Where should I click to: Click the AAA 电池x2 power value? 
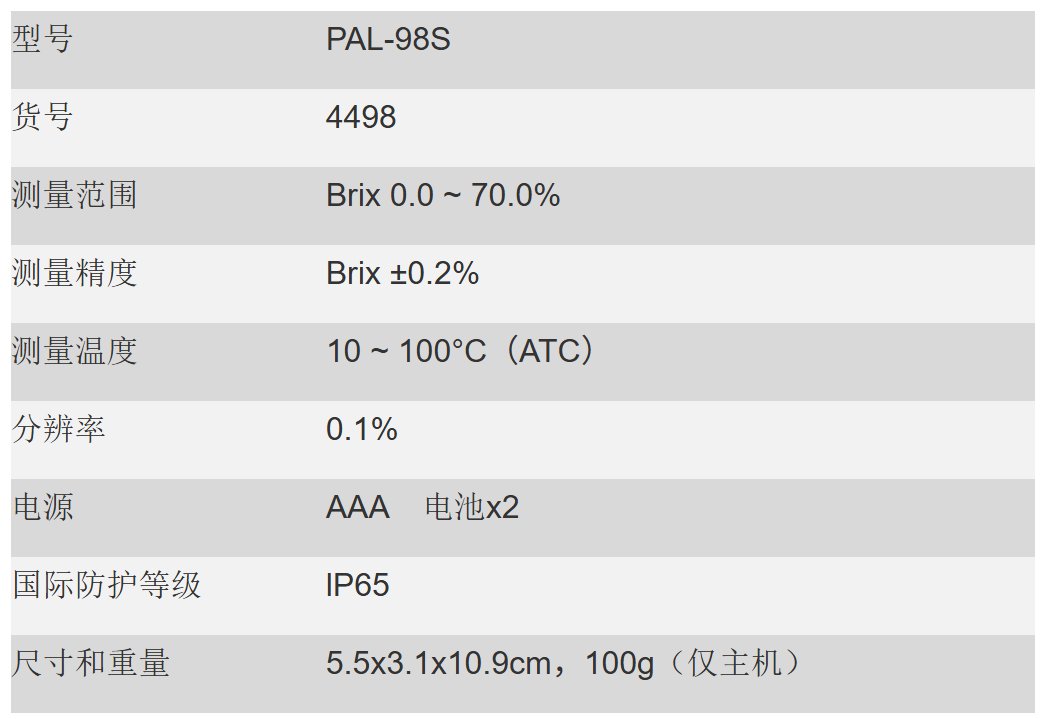(422, 508)
